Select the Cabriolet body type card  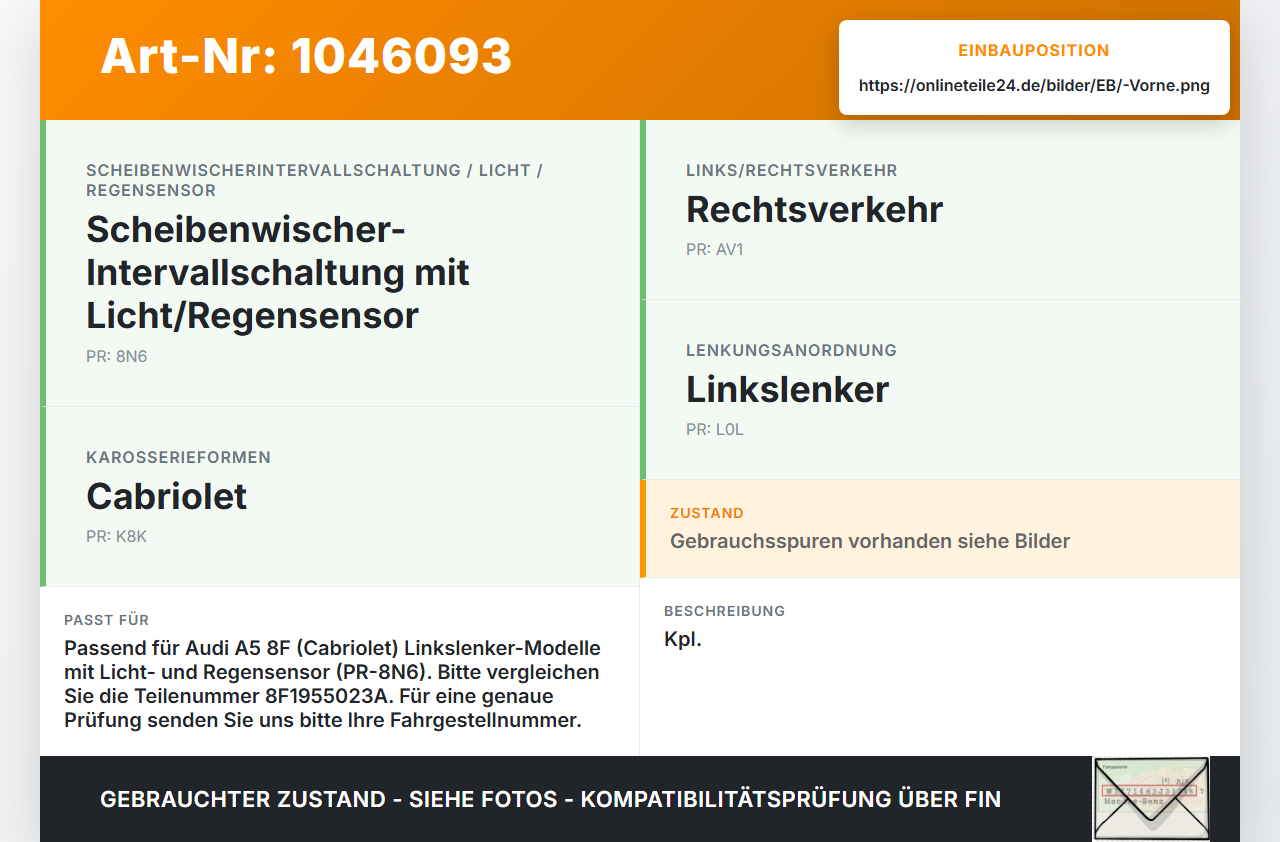coord(342,497)
